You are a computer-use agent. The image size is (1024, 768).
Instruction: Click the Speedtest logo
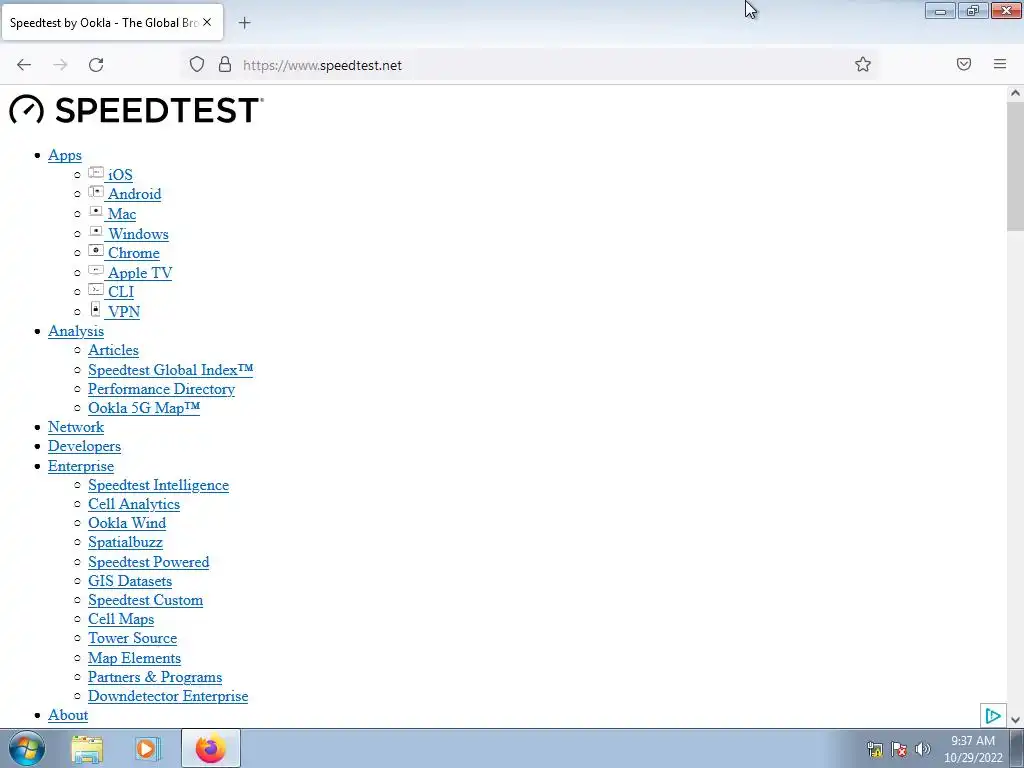tap(136, 110)
